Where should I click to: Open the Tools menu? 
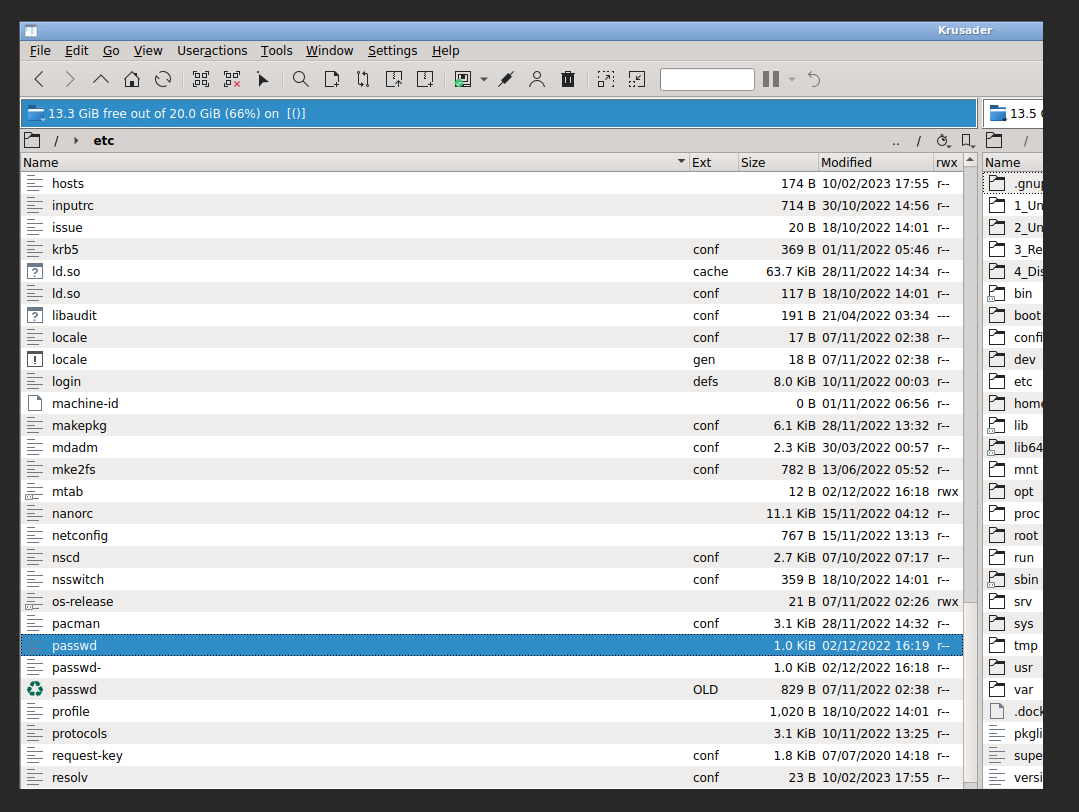click(x=276, y=51)
